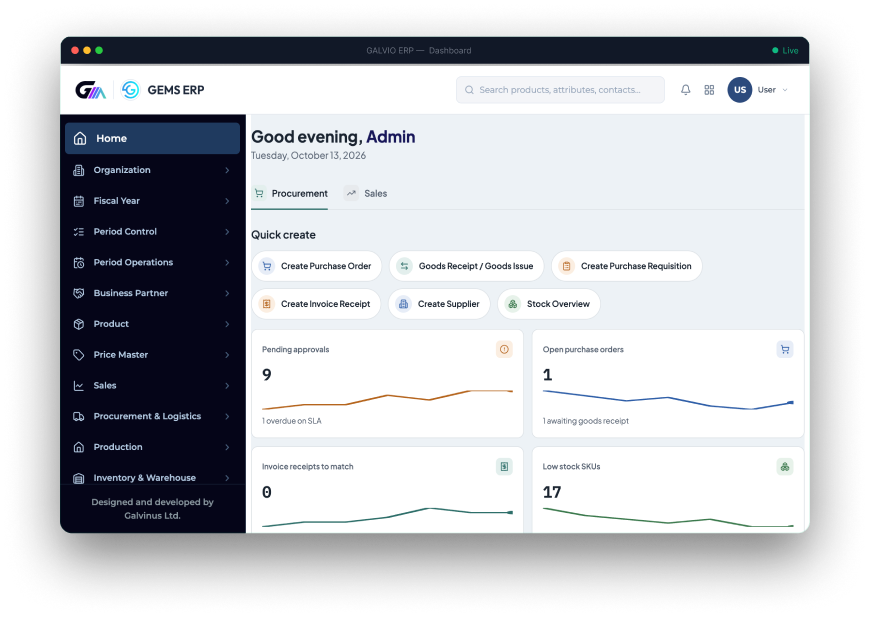Screen dimensions: 870x618
Task: Click the '1 awaiting goods receipt' text
Action: [586, 421]
